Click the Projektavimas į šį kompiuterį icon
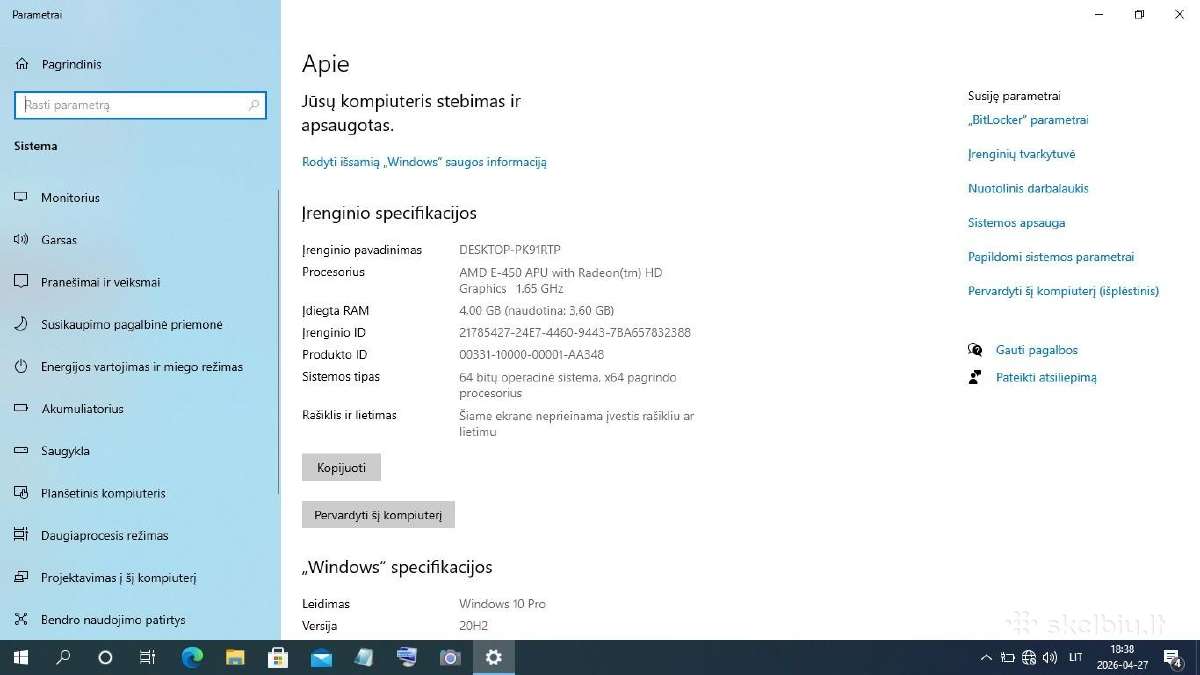 point(21,578)
